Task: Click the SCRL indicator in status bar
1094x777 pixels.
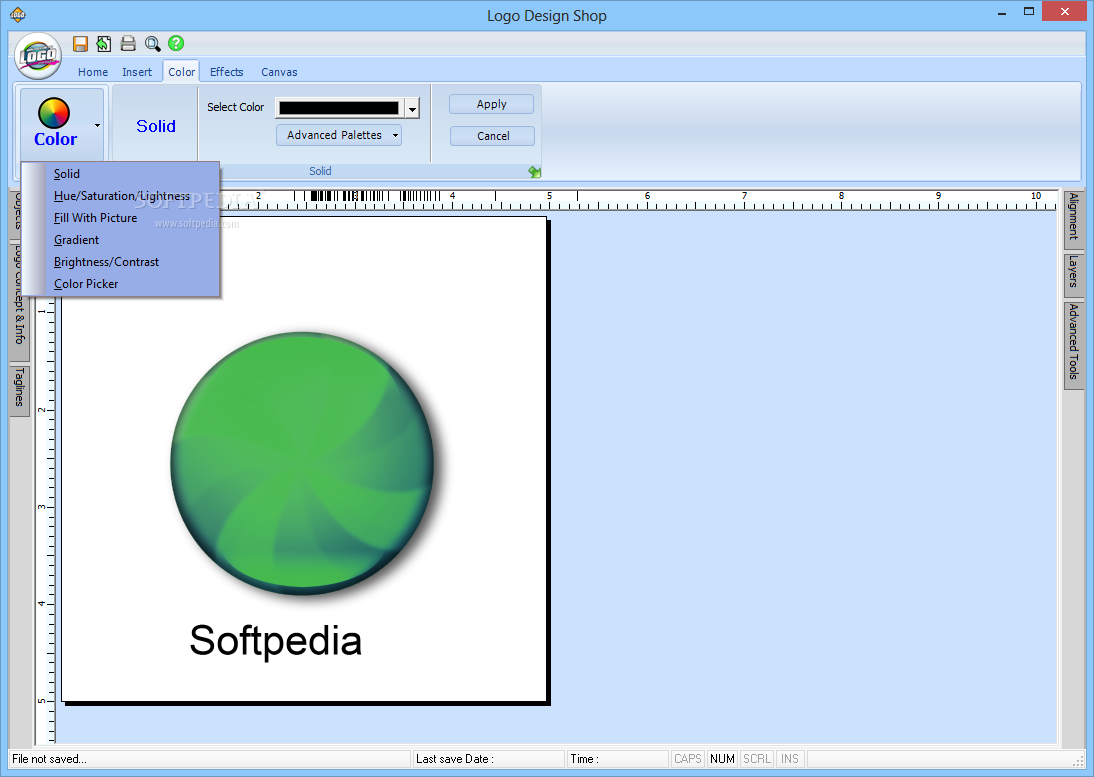Action: [x=756, y=759]
